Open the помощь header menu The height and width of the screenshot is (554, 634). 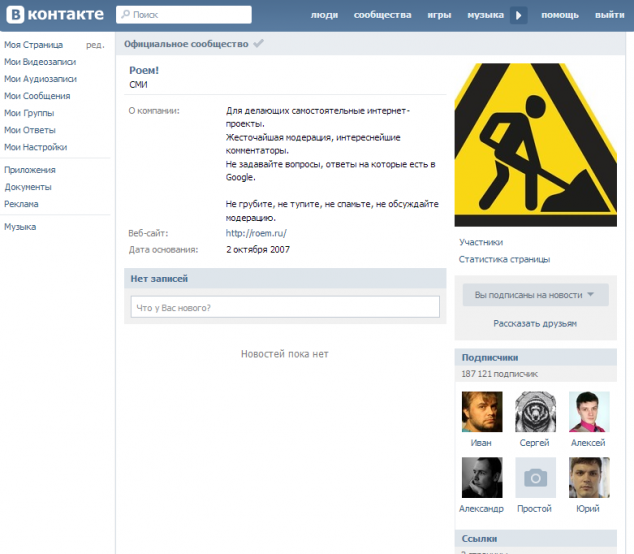tap(560, 15)
